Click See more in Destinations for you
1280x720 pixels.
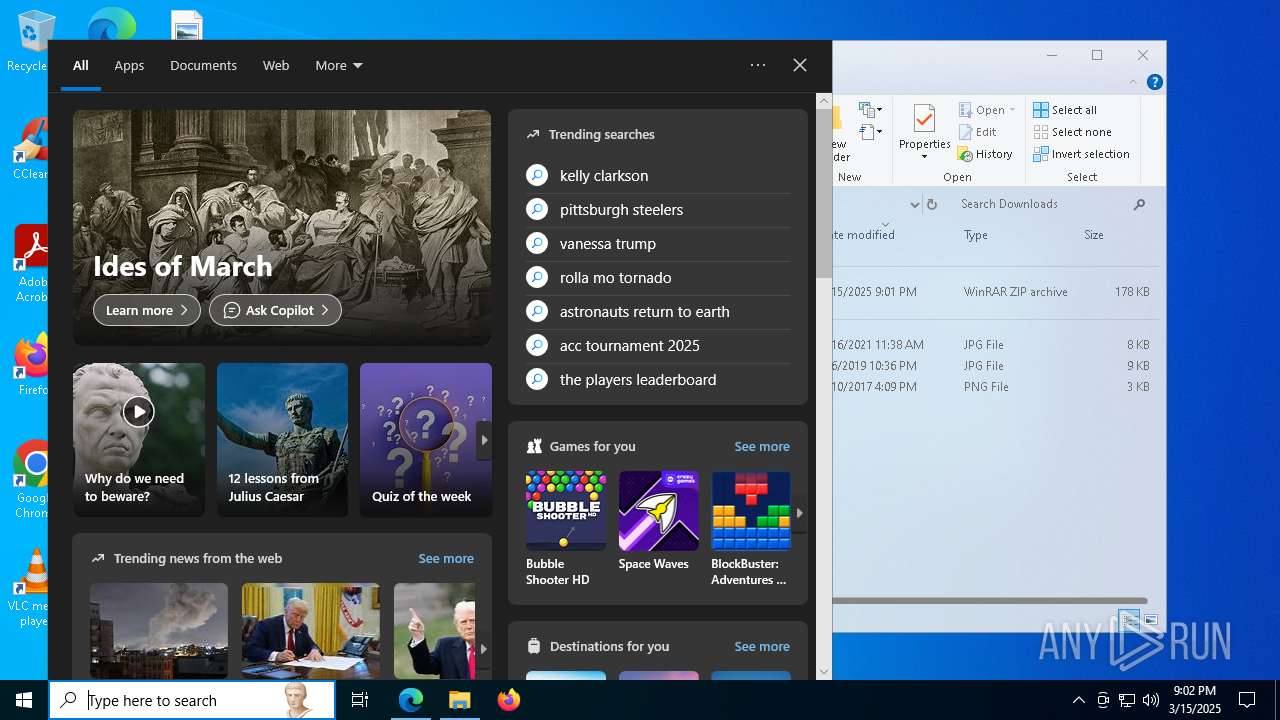point(762,646)
